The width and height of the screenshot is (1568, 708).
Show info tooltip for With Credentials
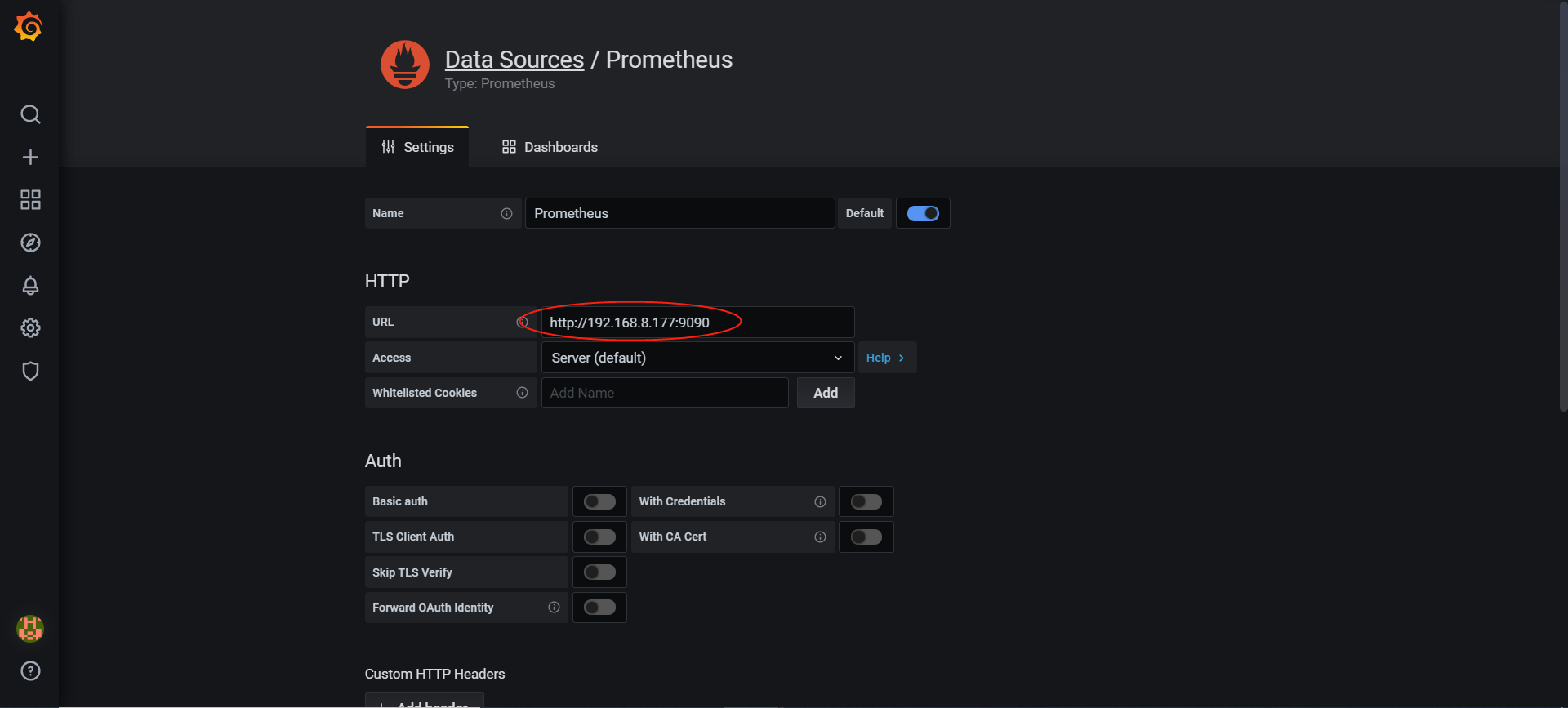tap(820, 502)
